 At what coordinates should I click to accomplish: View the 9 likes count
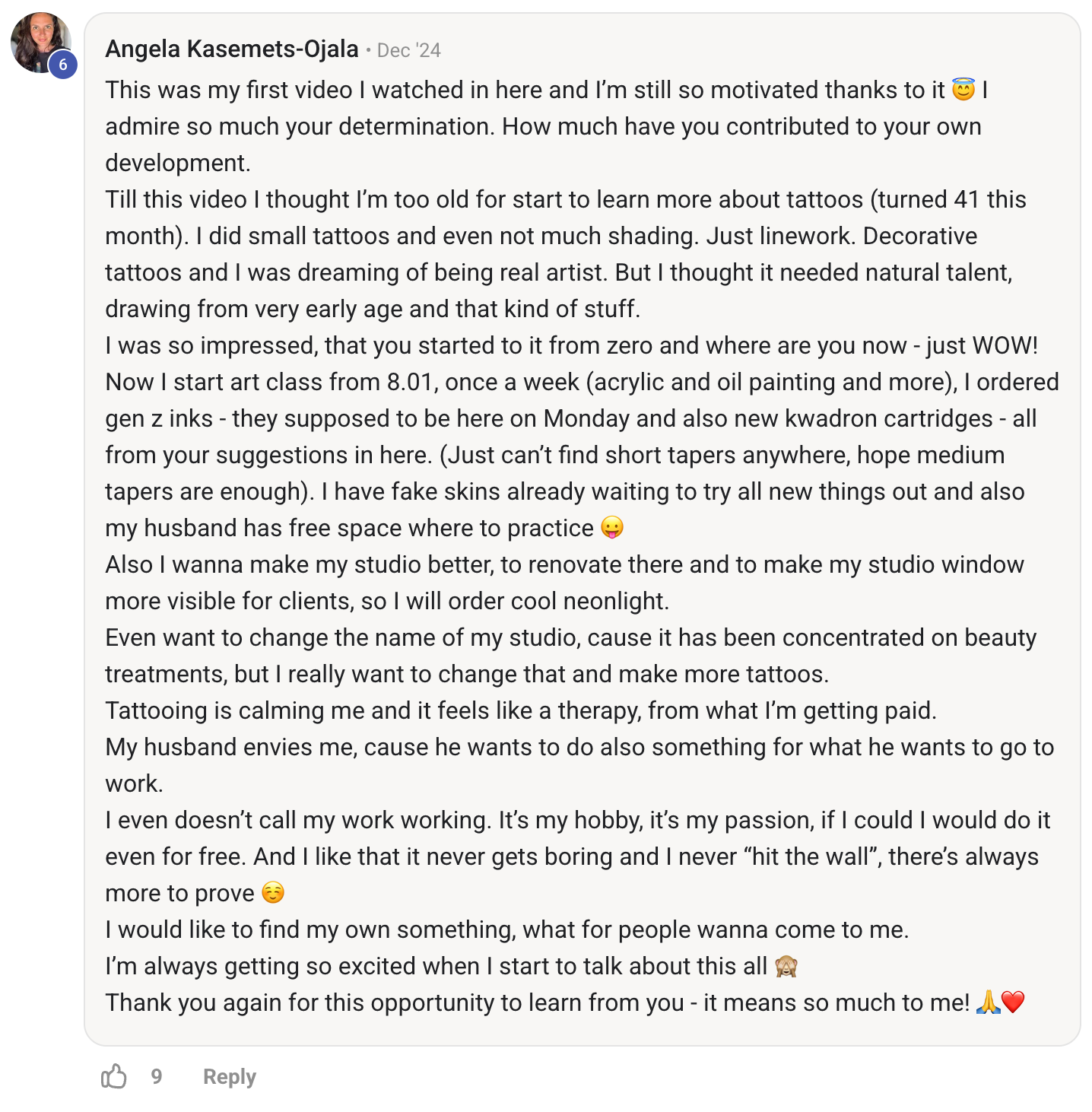[157, 1076]
